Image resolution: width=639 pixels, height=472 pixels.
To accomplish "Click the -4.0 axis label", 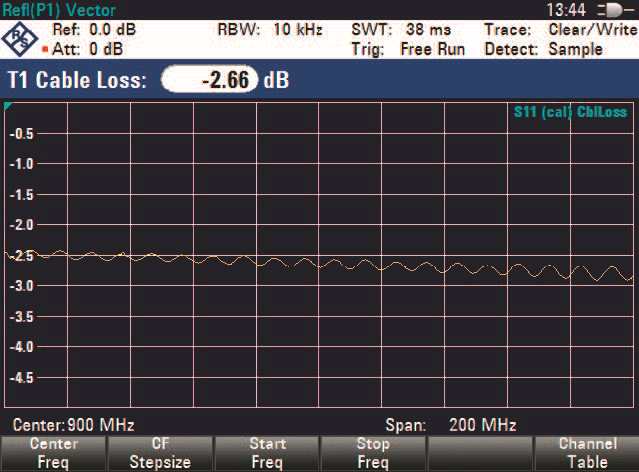I will click(22, 347).
